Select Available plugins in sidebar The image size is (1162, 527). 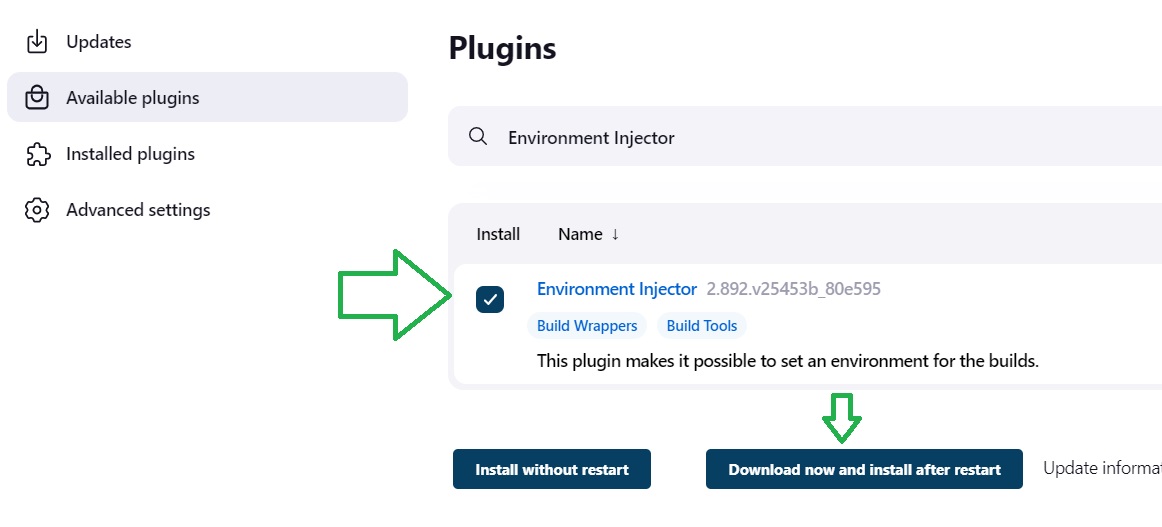click(208, 97)
